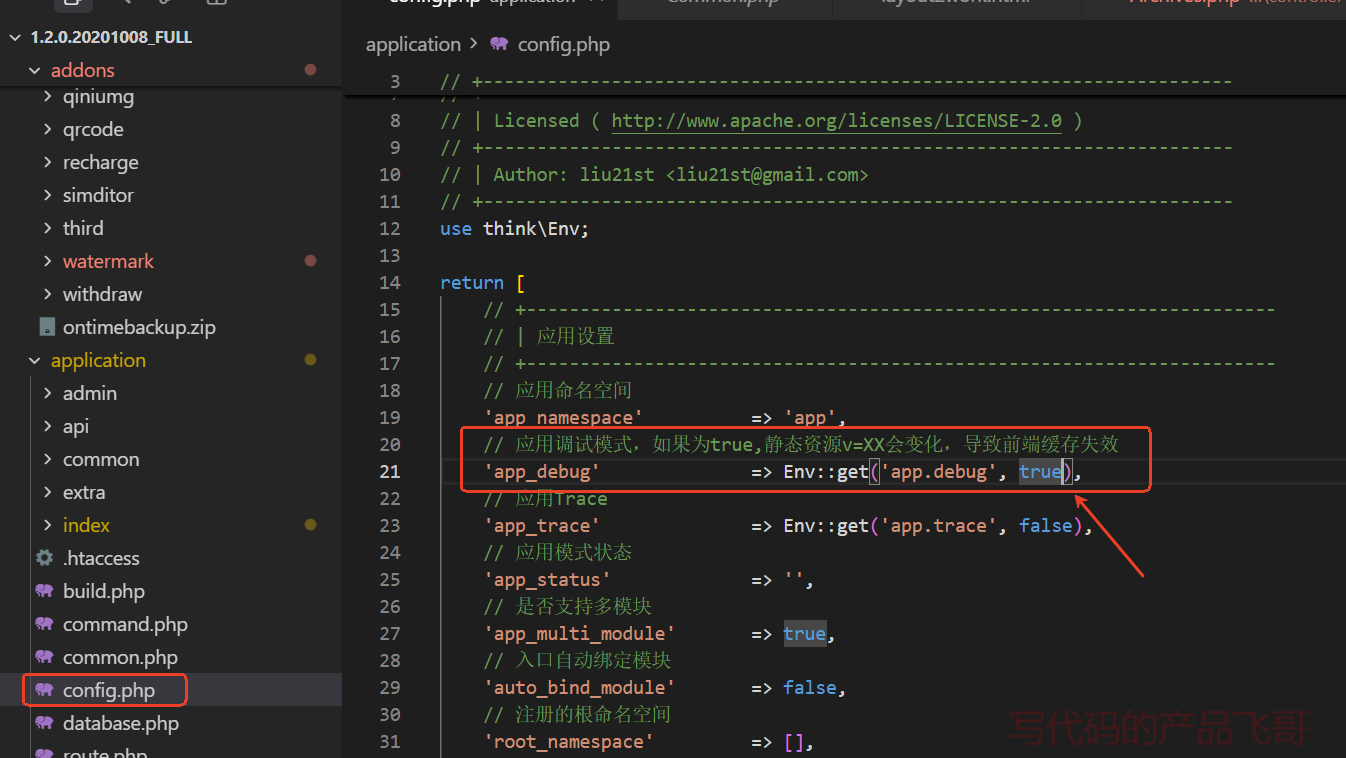Click the gear icon beside .htaccess
Screen dimensions: 1346x758
pos(45,558)
